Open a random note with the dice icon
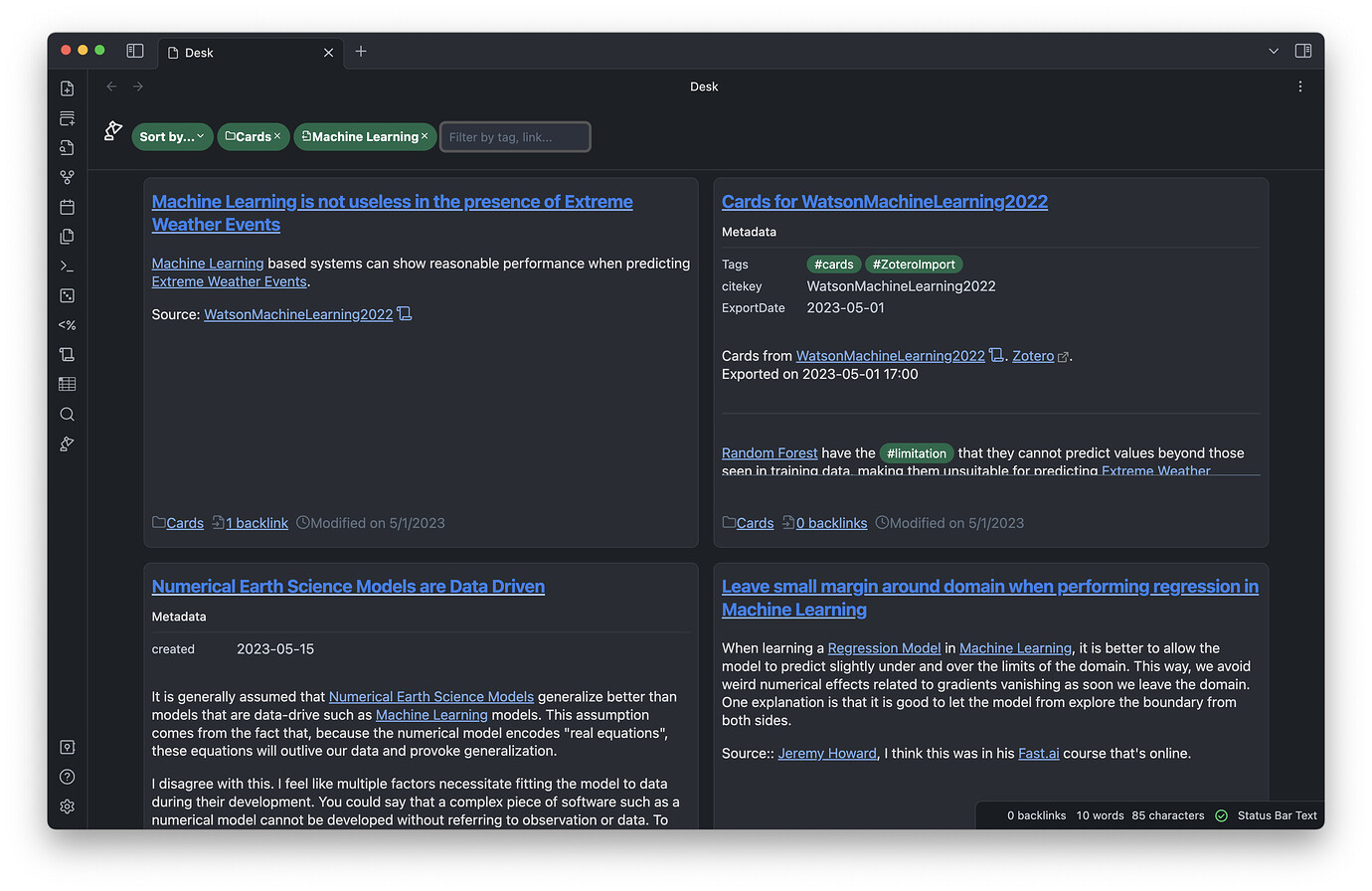The height and width of the screenshot is (891, 1372). pos(67,295)
